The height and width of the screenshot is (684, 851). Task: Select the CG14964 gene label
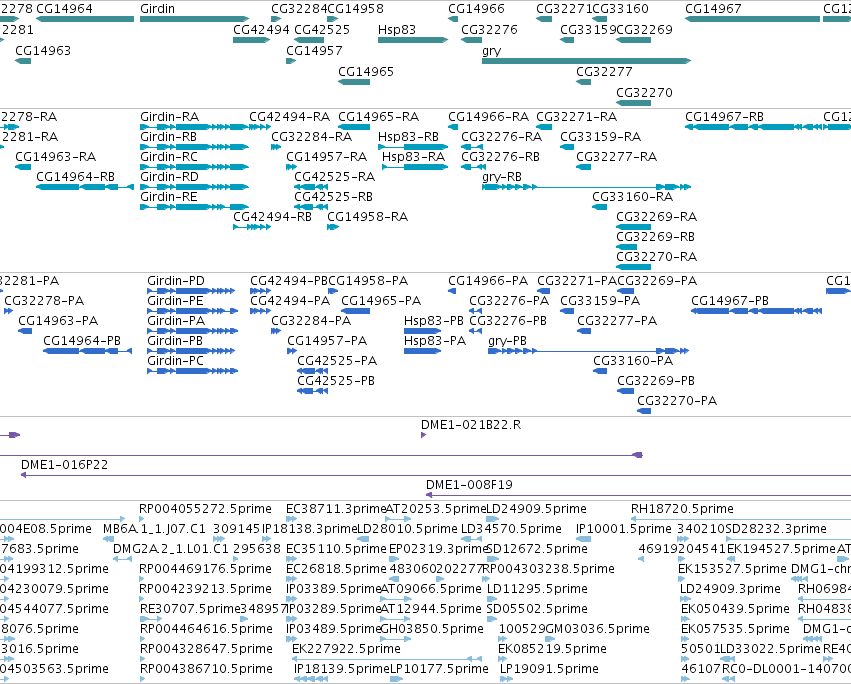click(x=64, y=9)
